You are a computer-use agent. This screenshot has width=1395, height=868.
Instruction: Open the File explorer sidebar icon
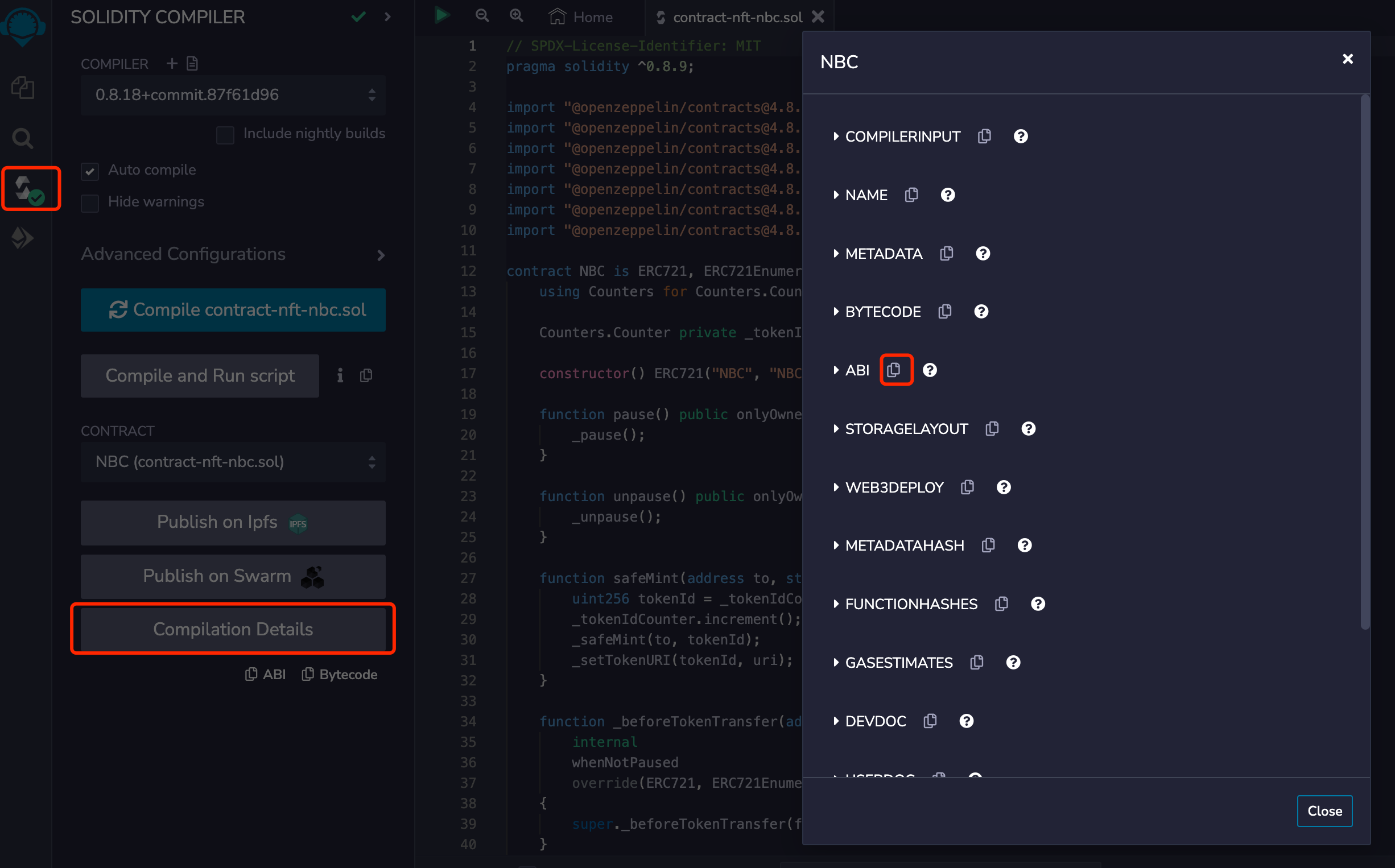tap(23, 88)
